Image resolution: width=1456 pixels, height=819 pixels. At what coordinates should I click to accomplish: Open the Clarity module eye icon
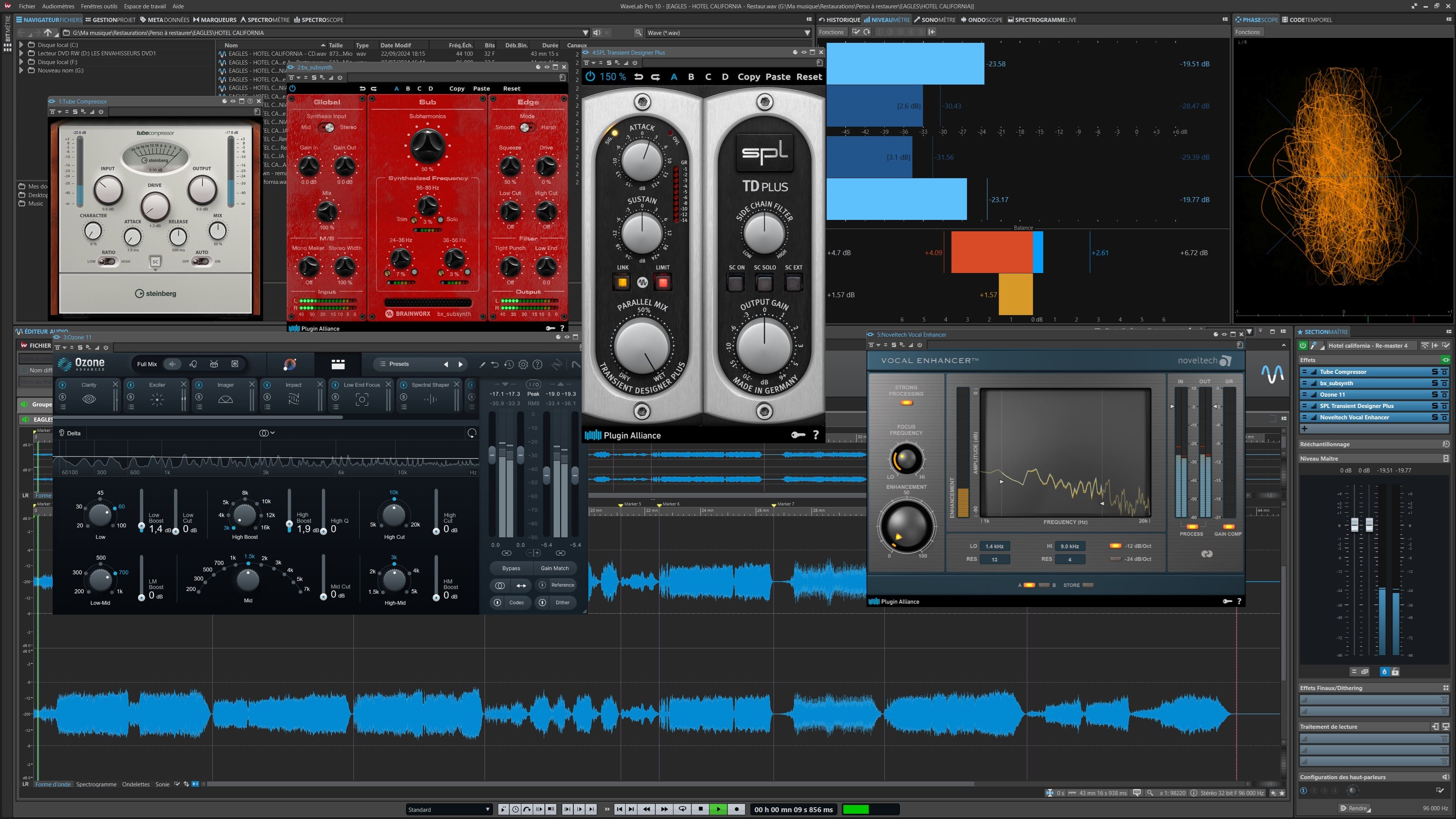pyautogui.click(x=89, y=399)
